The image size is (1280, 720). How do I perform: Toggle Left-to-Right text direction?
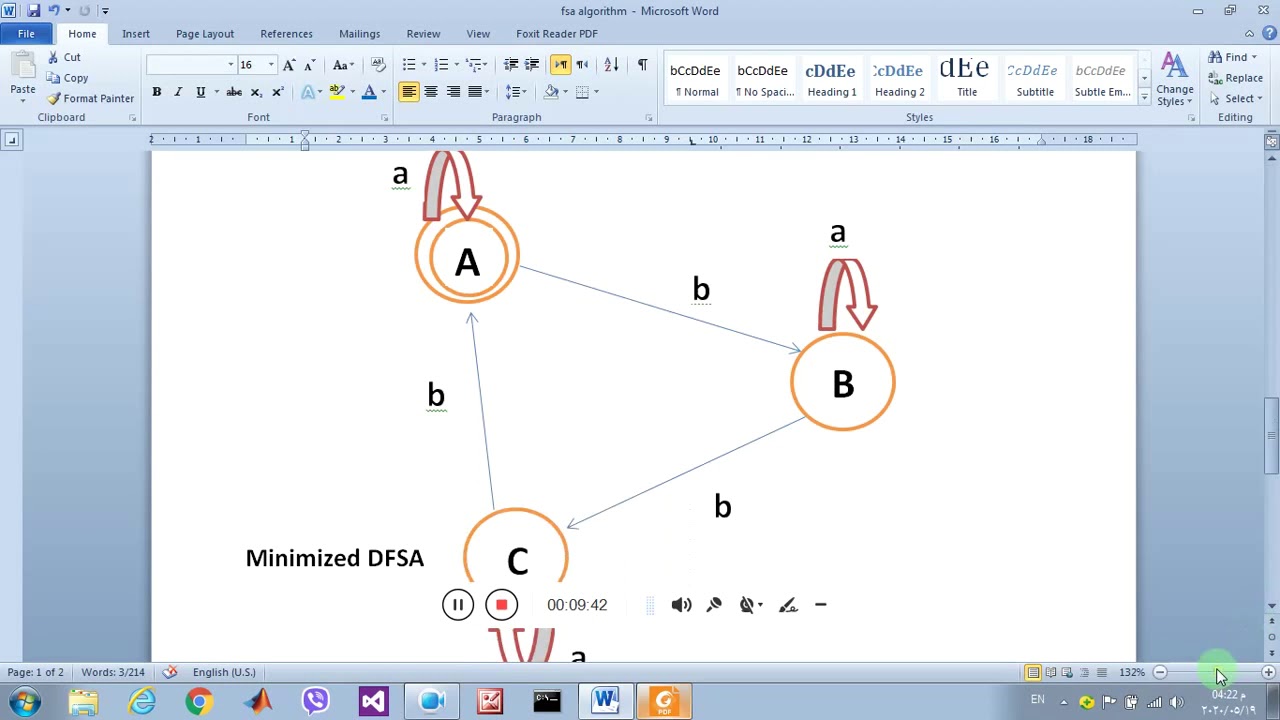(560, 65)
